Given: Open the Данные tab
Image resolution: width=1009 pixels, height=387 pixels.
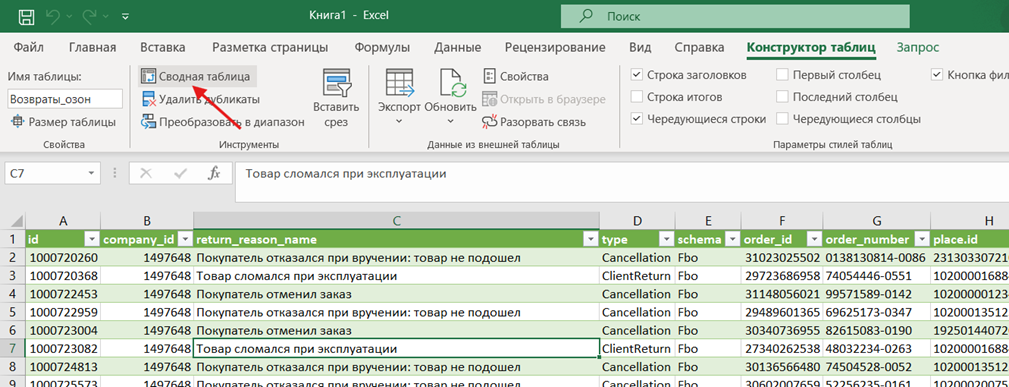Looking at the screenshot, I should (458, 48).
